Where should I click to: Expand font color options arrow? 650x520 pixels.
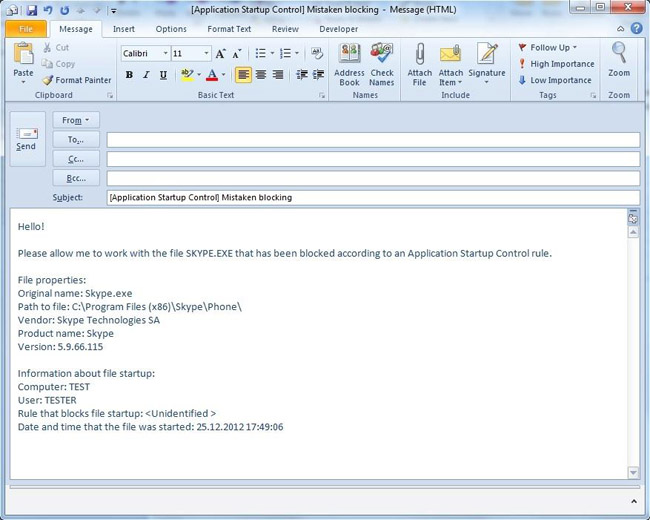[223, 75]
